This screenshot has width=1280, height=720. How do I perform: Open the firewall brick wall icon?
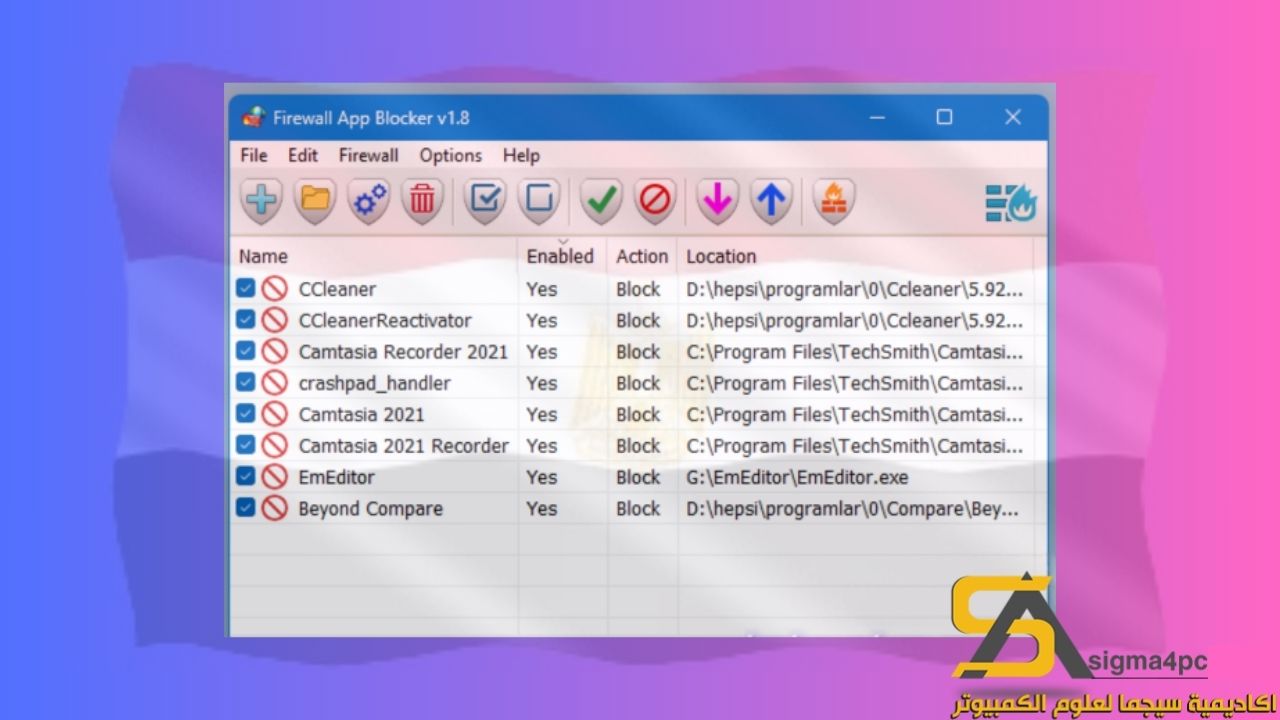833,200
